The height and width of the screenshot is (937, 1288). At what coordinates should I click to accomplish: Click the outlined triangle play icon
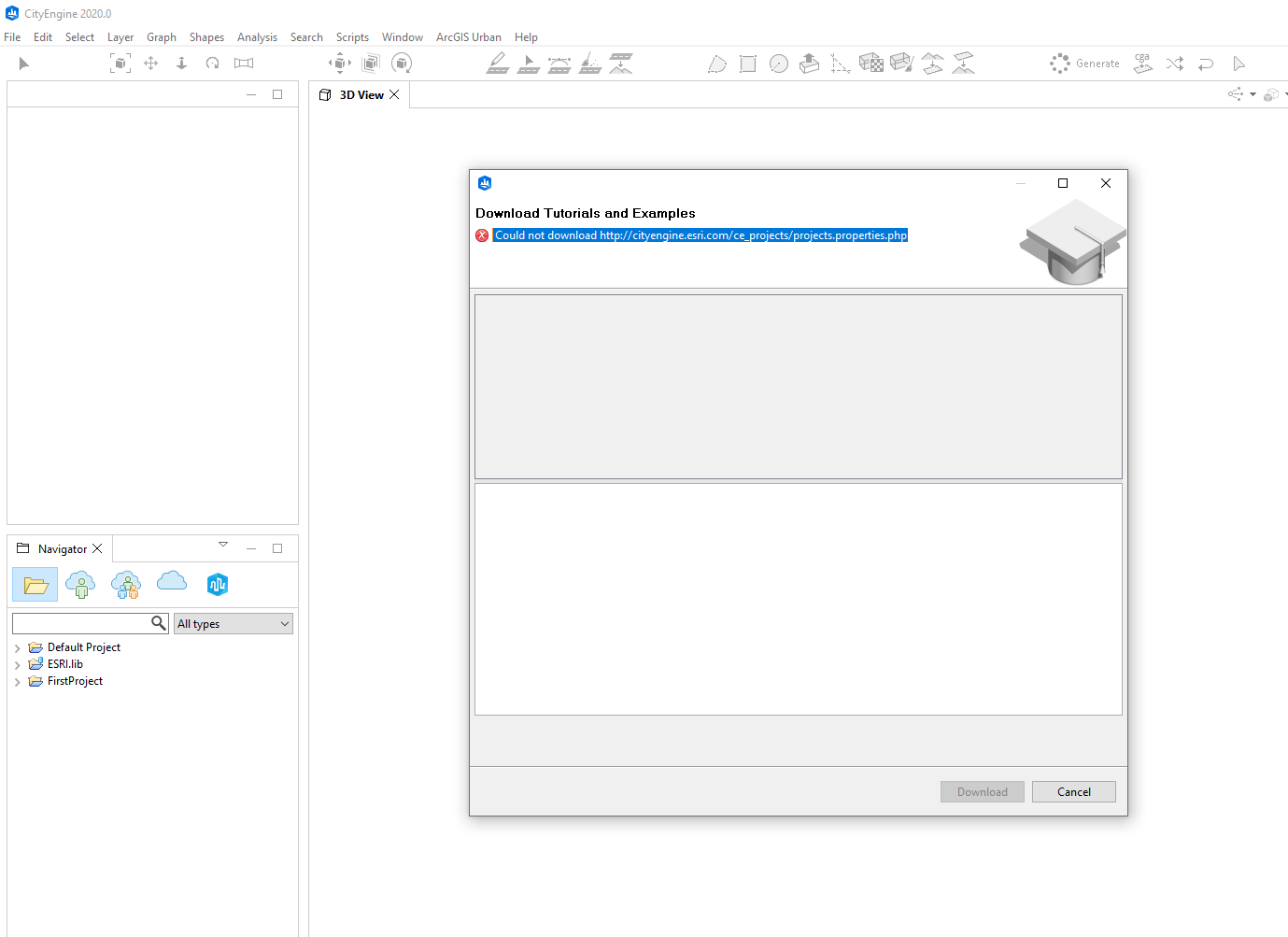1238,64
